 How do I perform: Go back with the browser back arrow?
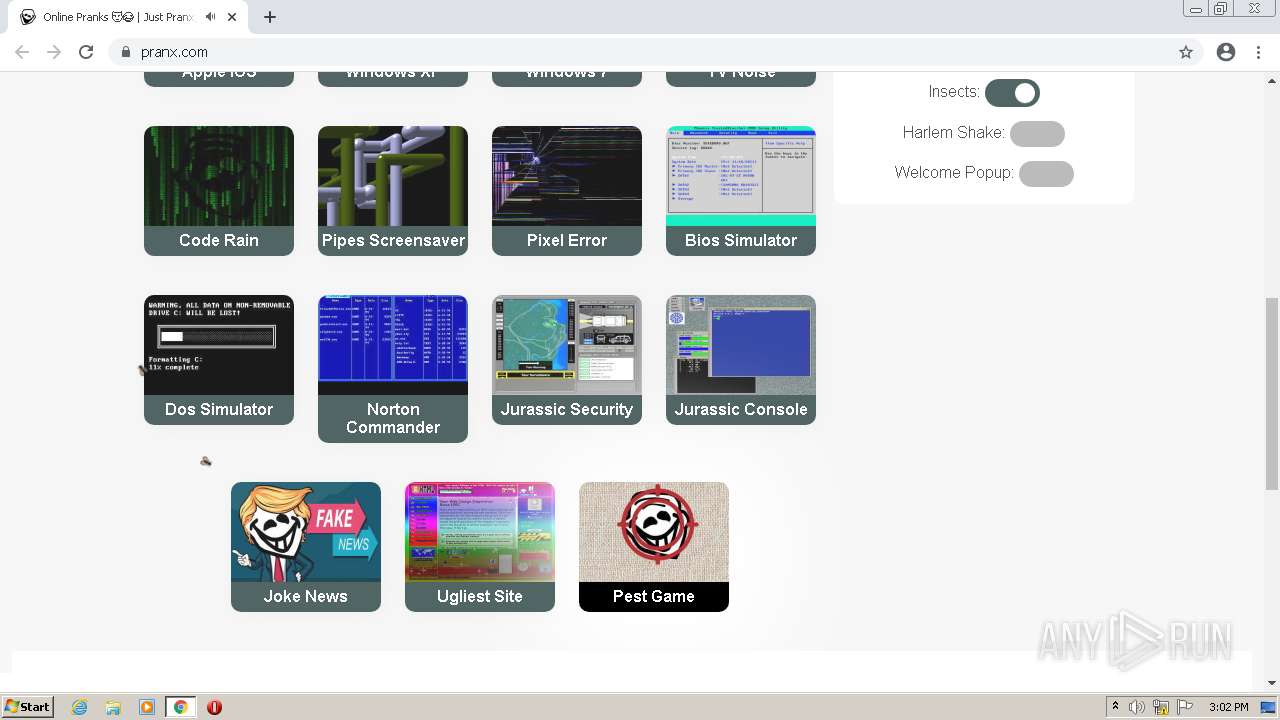[22, 52]
